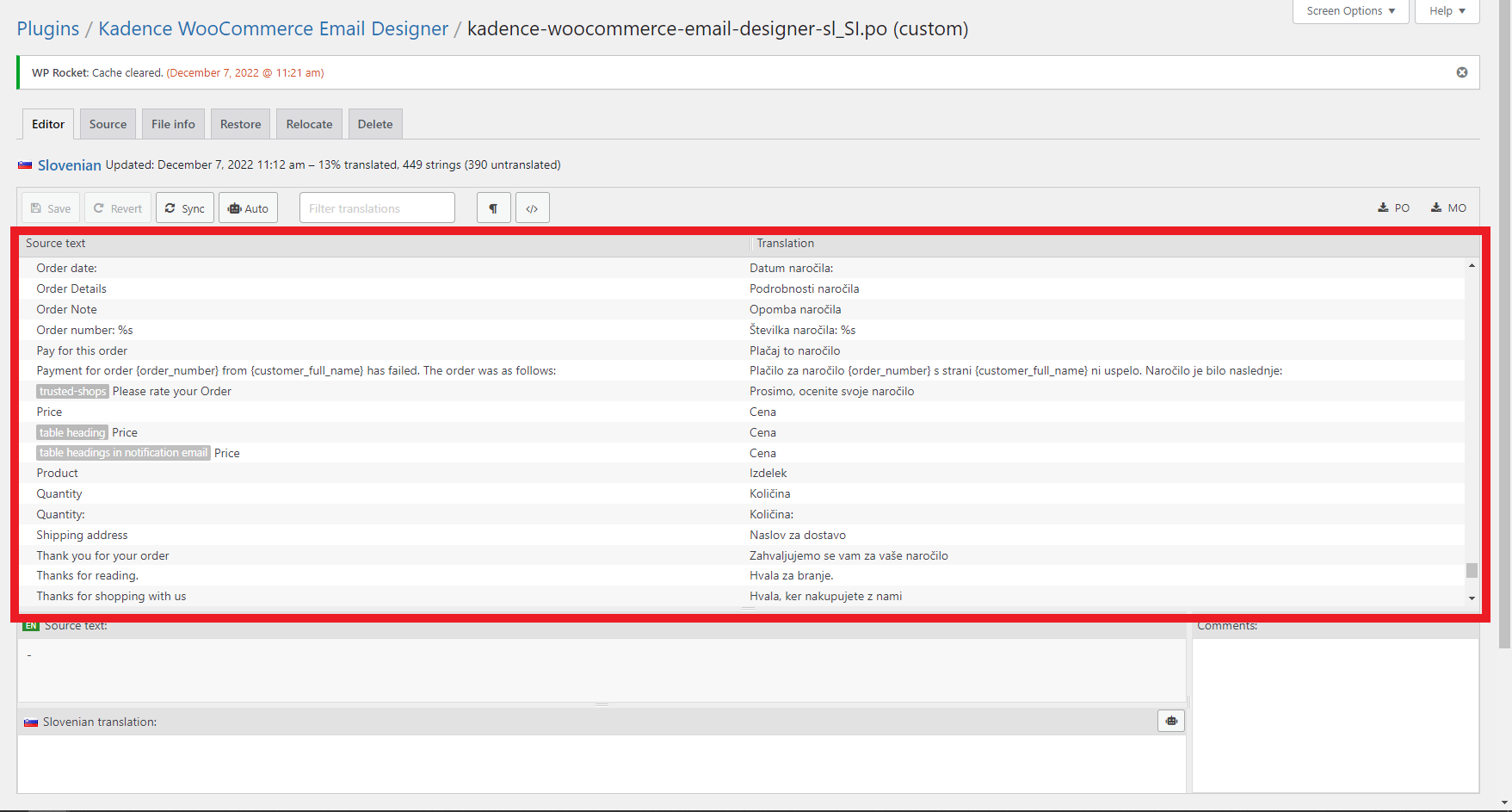
Task: Select the 'Order Details' string
Action: click(71, 288)
